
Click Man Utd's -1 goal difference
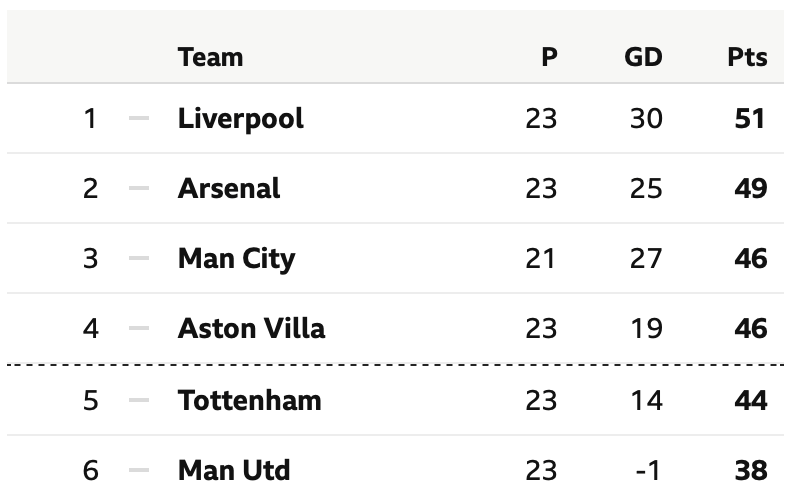click(x=648, y=471)
